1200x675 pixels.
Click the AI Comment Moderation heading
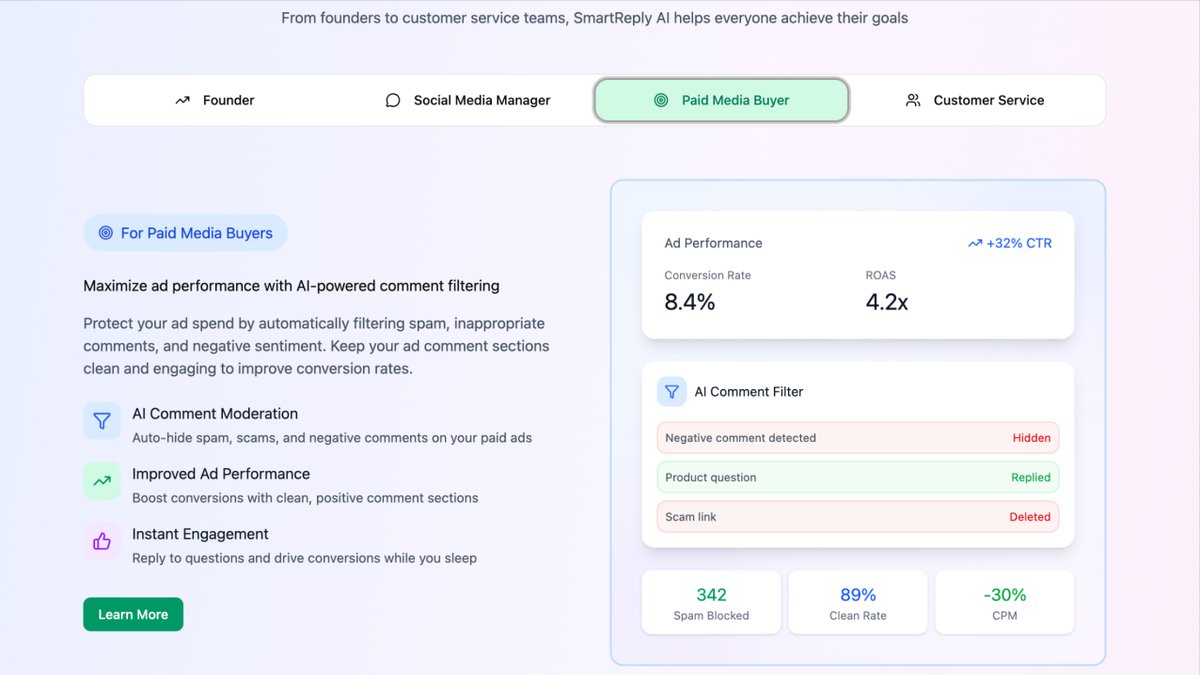tap(215, 413)
